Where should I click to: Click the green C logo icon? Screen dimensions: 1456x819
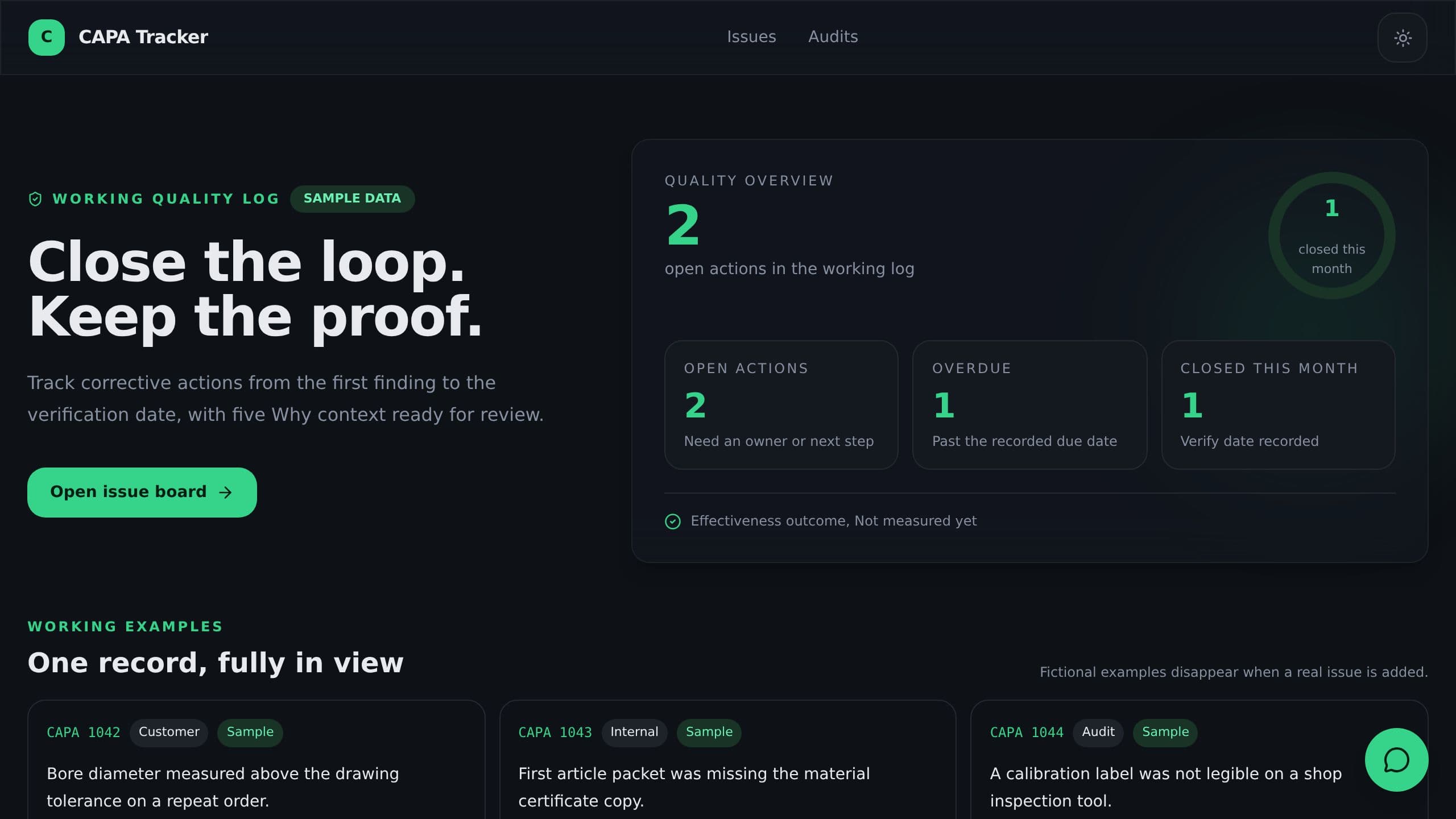46,37
